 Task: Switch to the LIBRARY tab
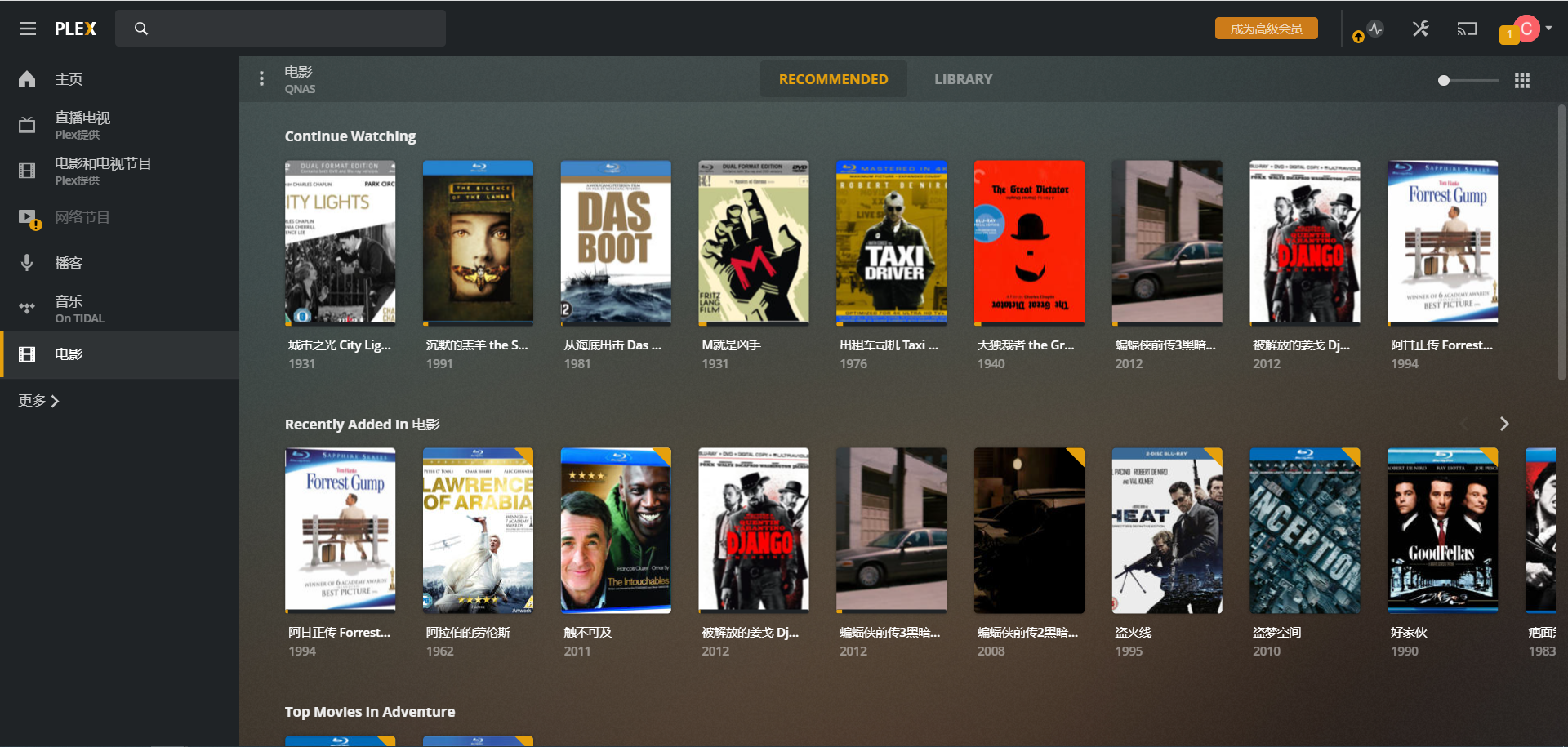click(964, 79)
